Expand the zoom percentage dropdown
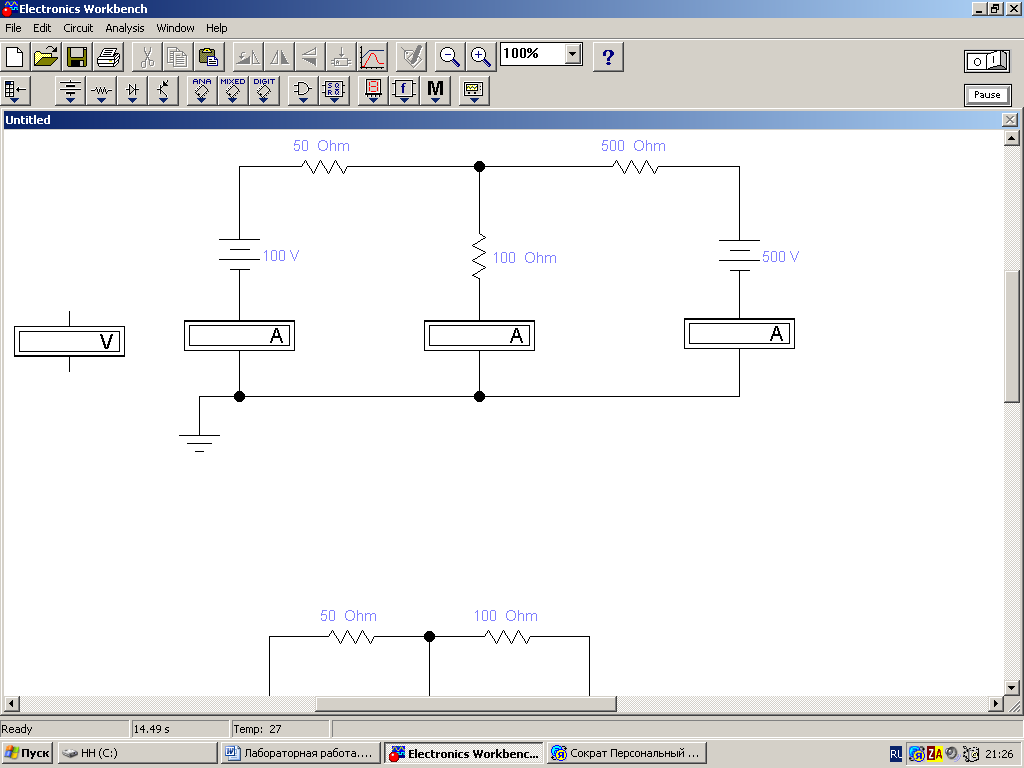The height and width of the screenshot is (768, 1024). tap(573, 54)
